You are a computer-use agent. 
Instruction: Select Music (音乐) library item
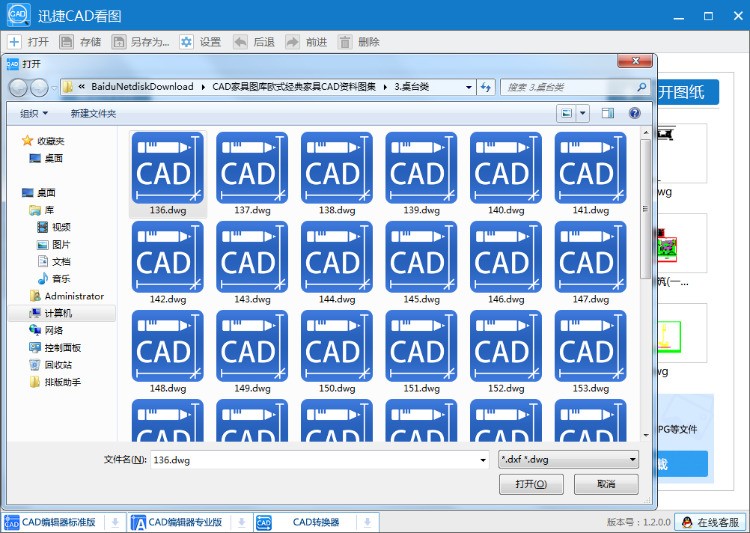click(54, 278)
